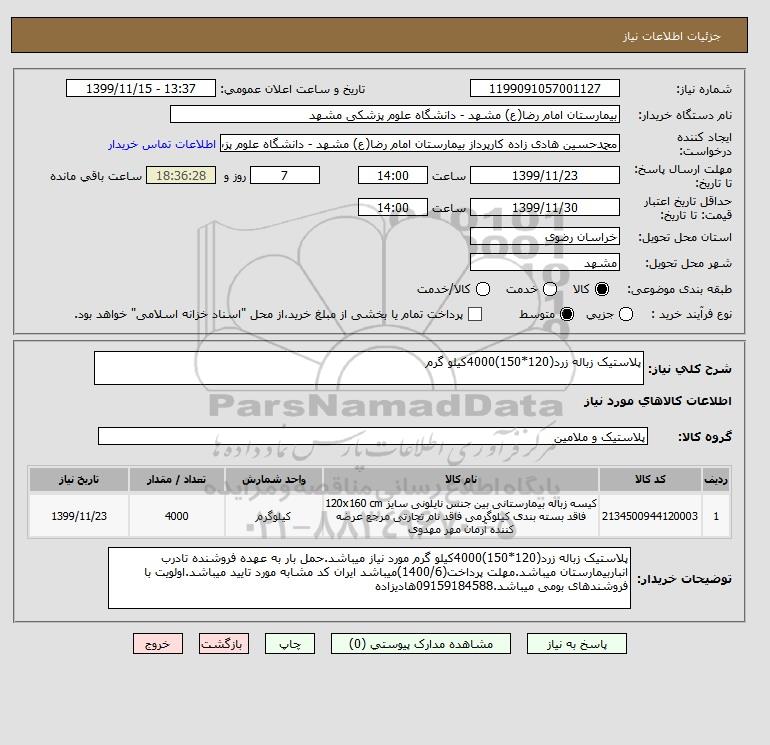Click the remaining days field showing 7

[285, 175]
